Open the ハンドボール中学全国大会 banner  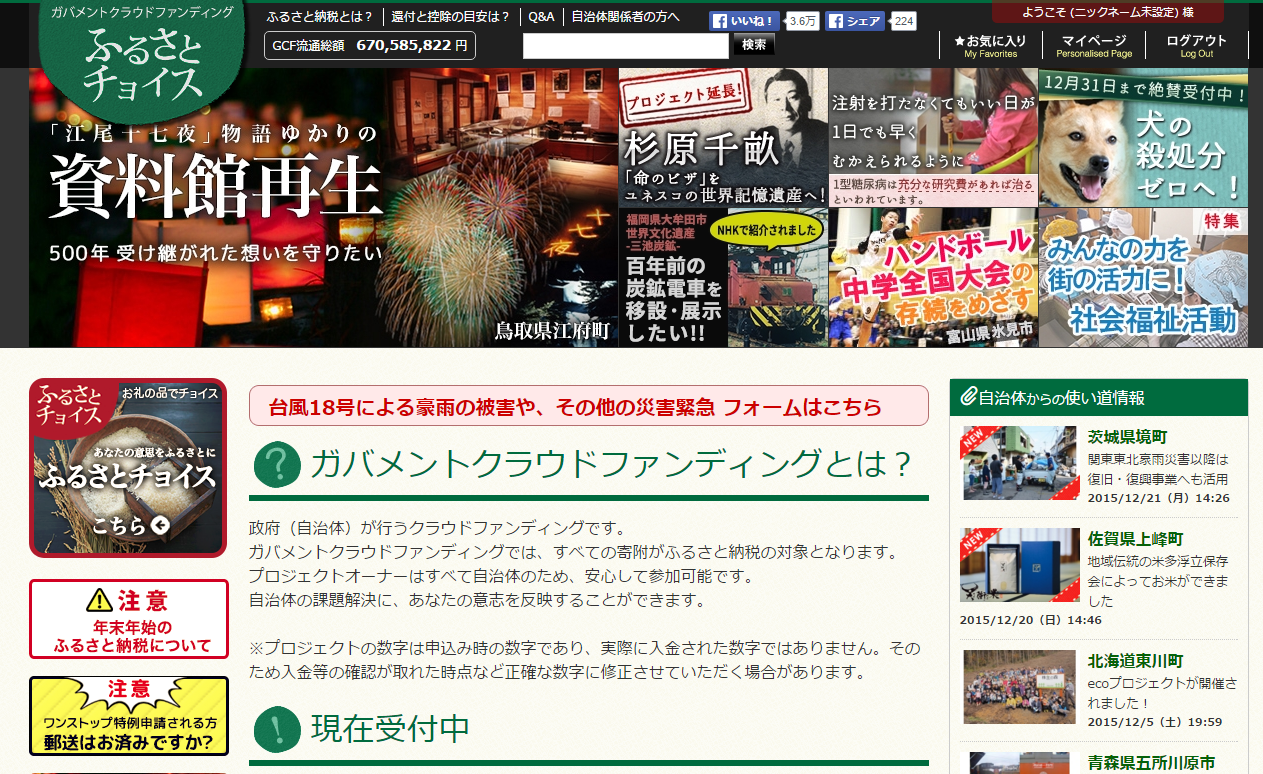click(933, 277)
